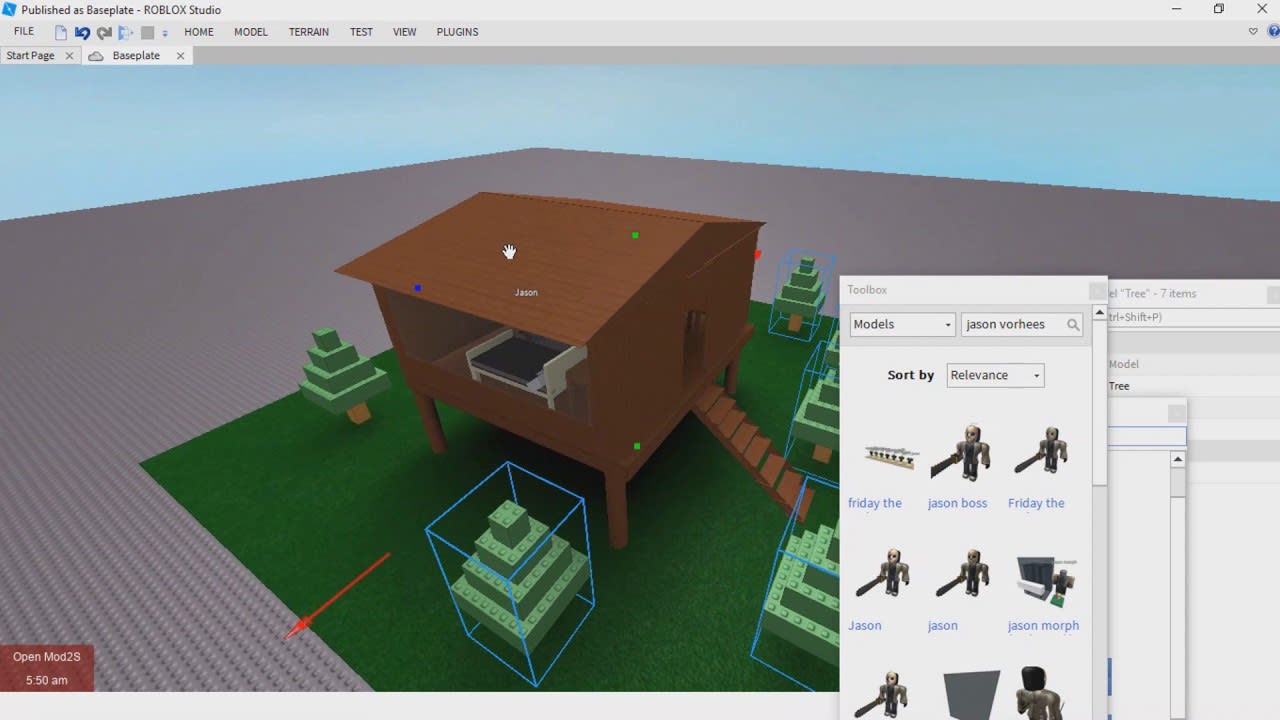Open the quick access toolbar customize arrow

tap(165, 33)
